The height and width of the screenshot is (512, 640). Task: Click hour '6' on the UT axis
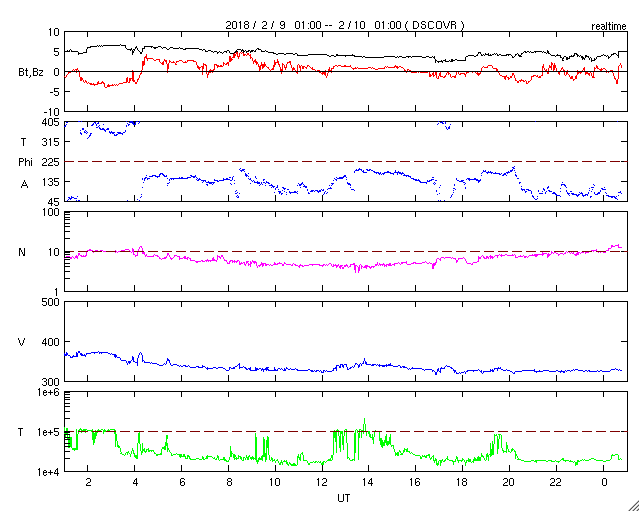tap(182, 483)
